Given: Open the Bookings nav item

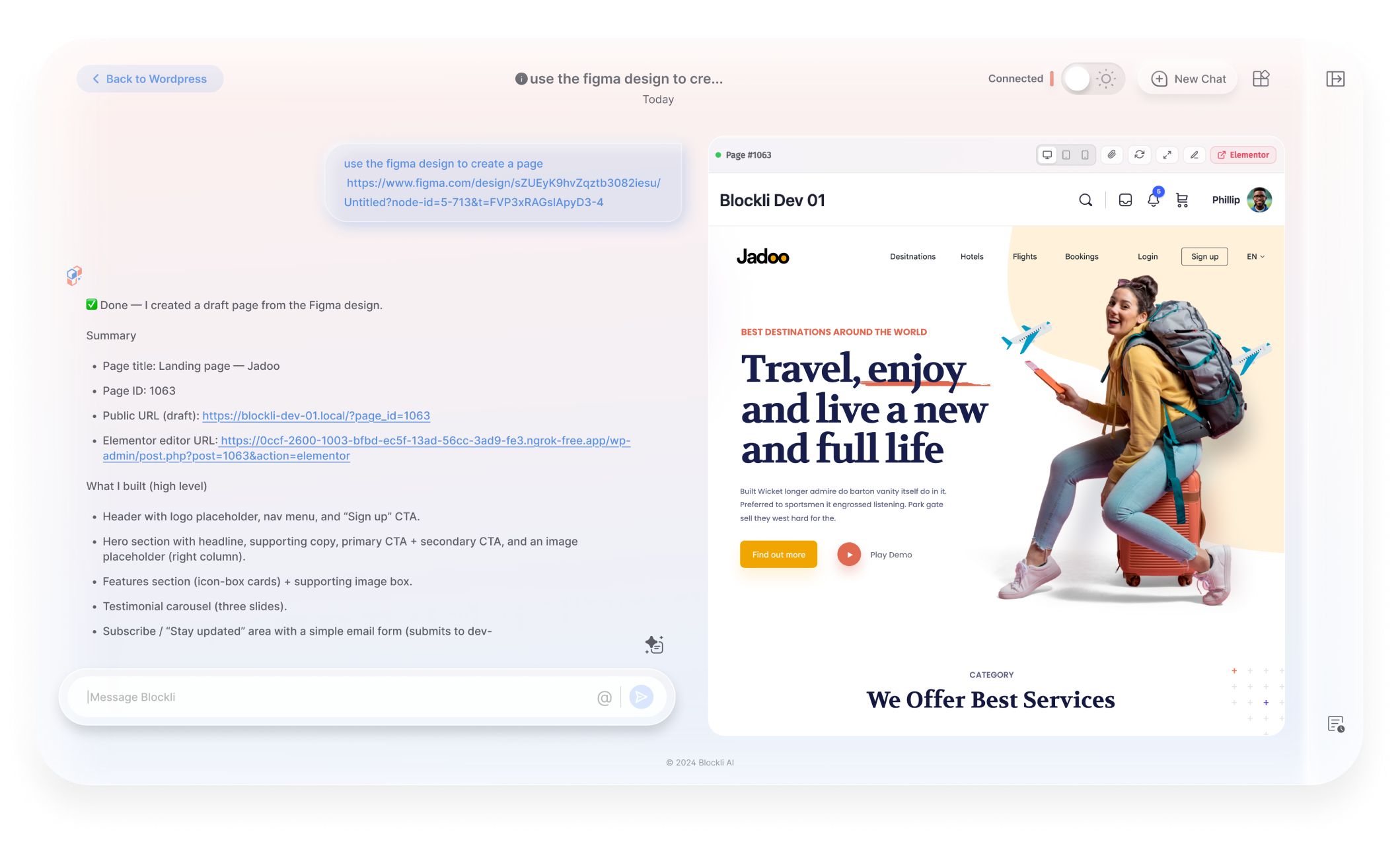Looking at the screenshot, I should (x=1082, y=257).
